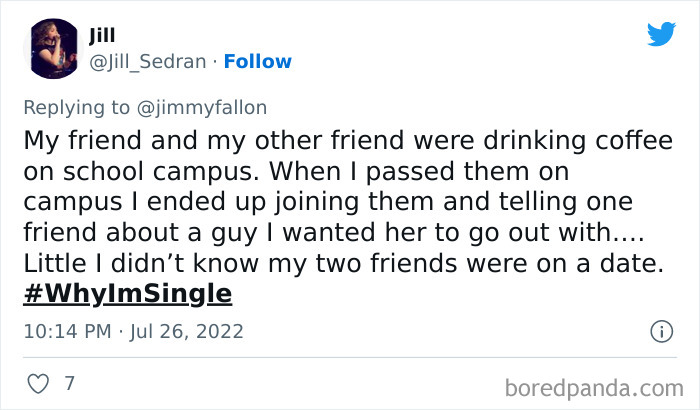
Task: Click the Twitter bird logo
Action: pos(661,34)
